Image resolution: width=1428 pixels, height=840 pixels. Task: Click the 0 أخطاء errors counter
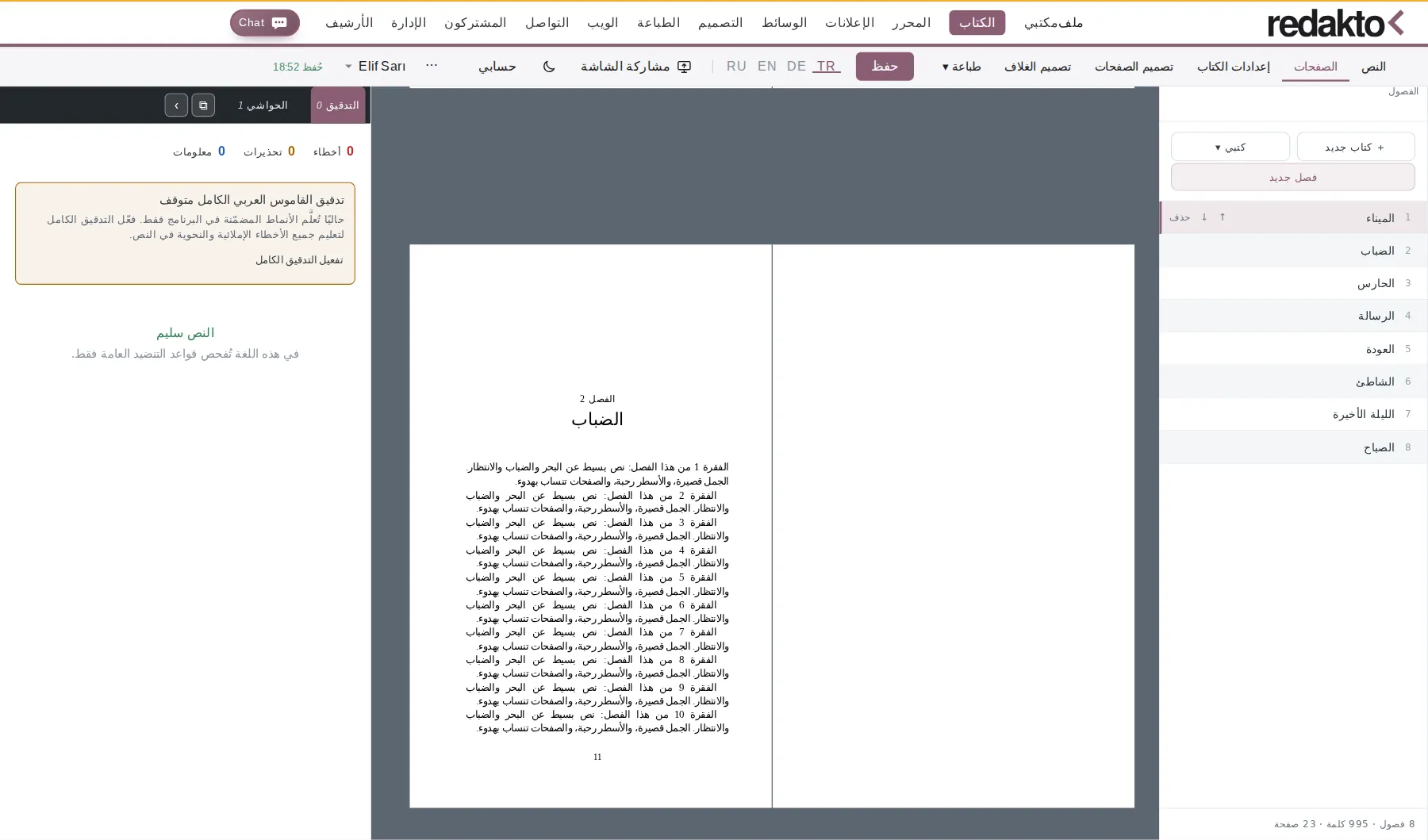pos(333,152)
